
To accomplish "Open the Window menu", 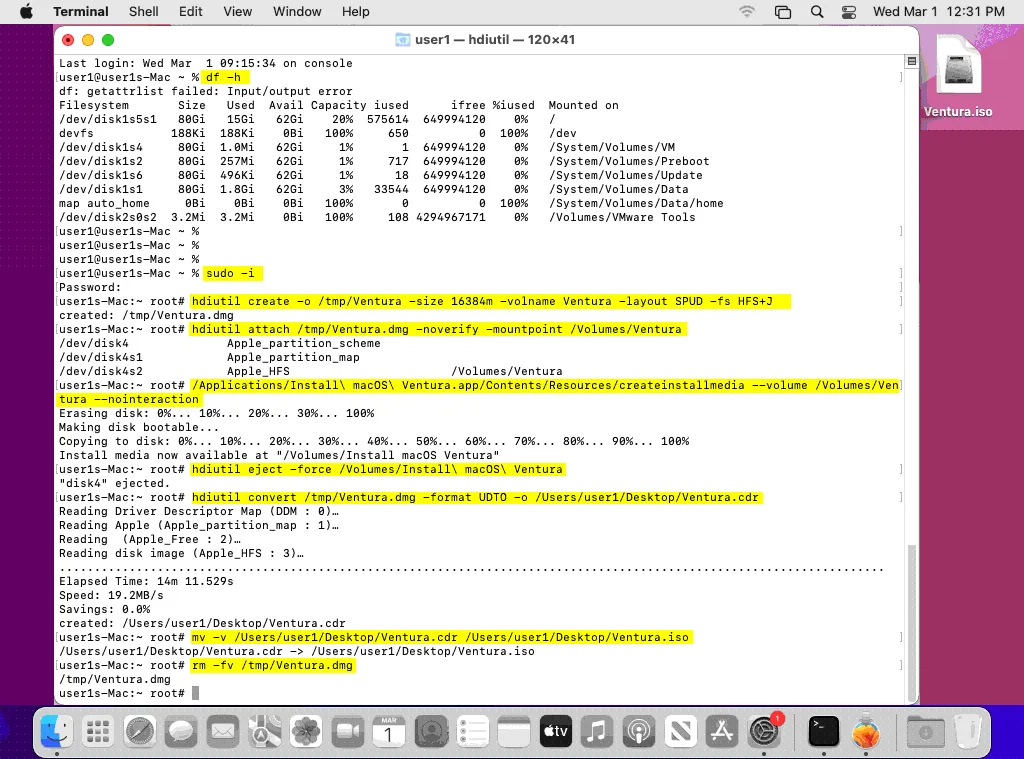I will pyautogui.click(x=297, y=12).
